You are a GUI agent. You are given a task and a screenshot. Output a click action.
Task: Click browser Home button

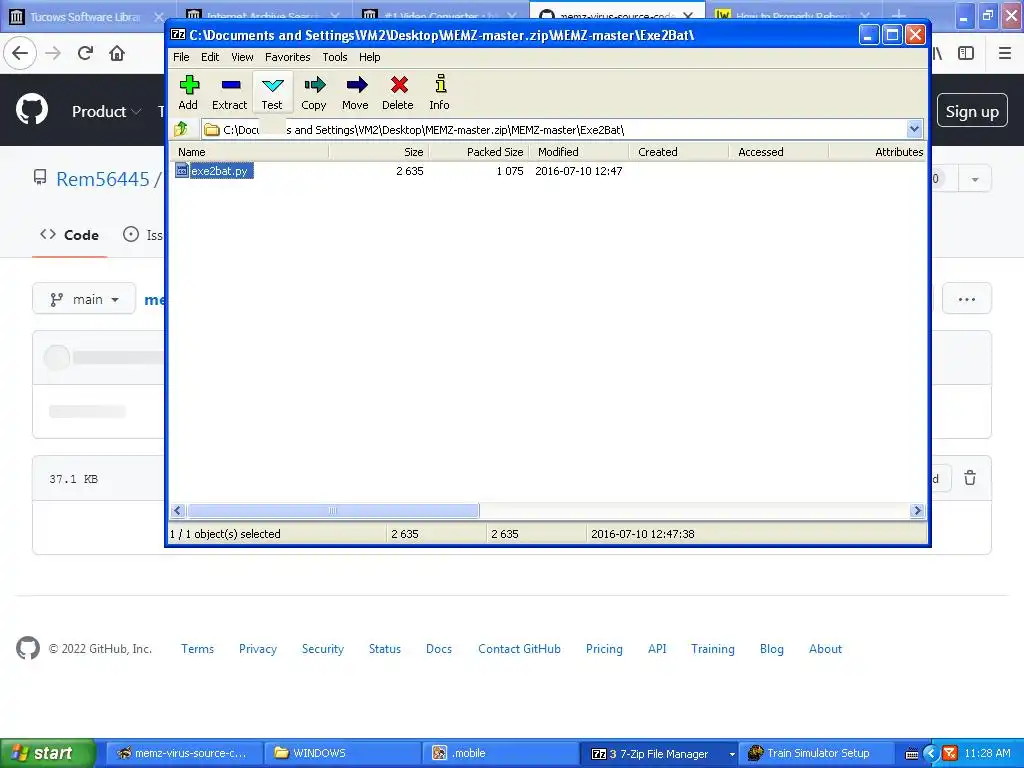(117, 54)
